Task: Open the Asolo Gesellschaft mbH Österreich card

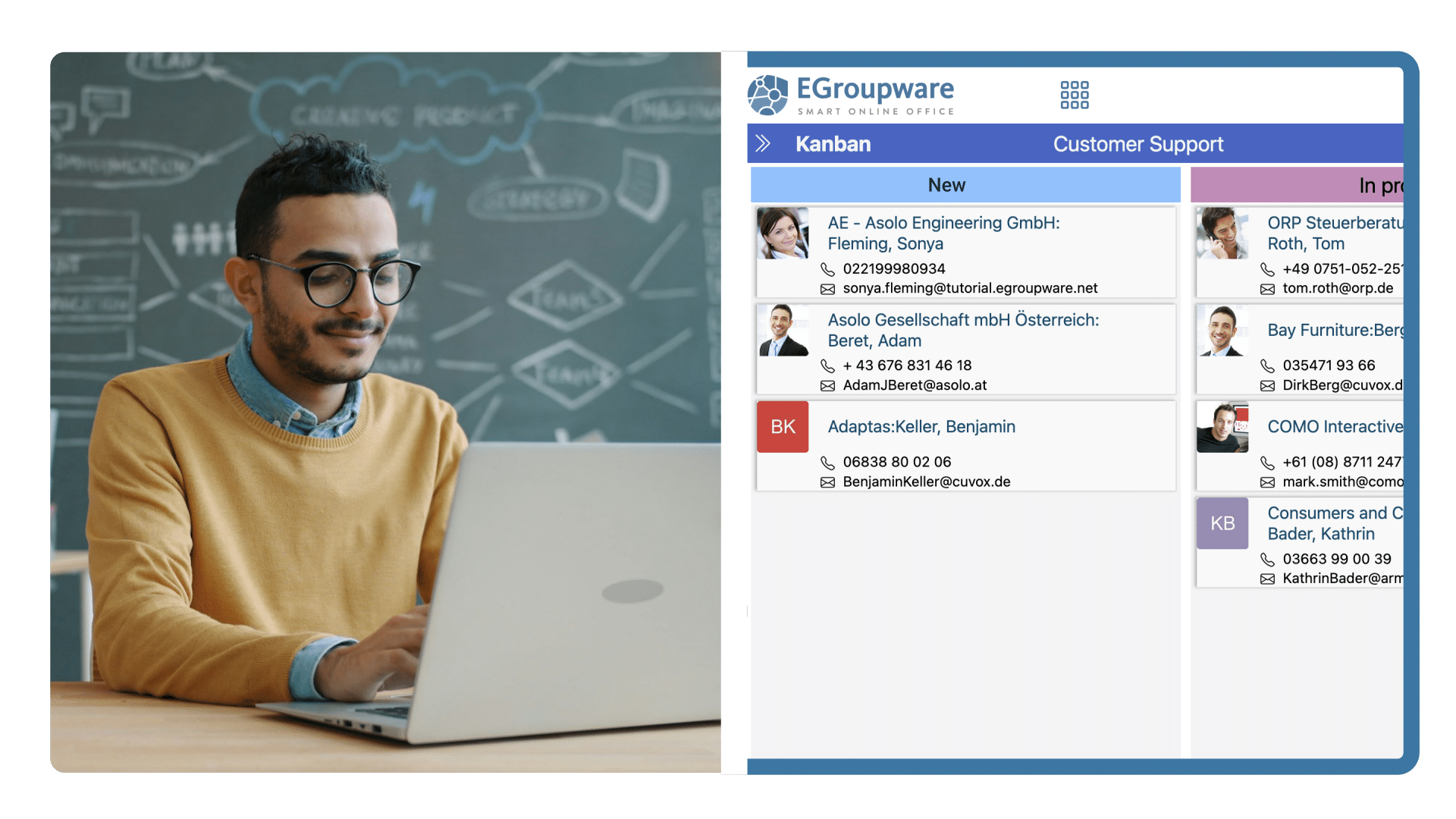Action: (963, 320)
